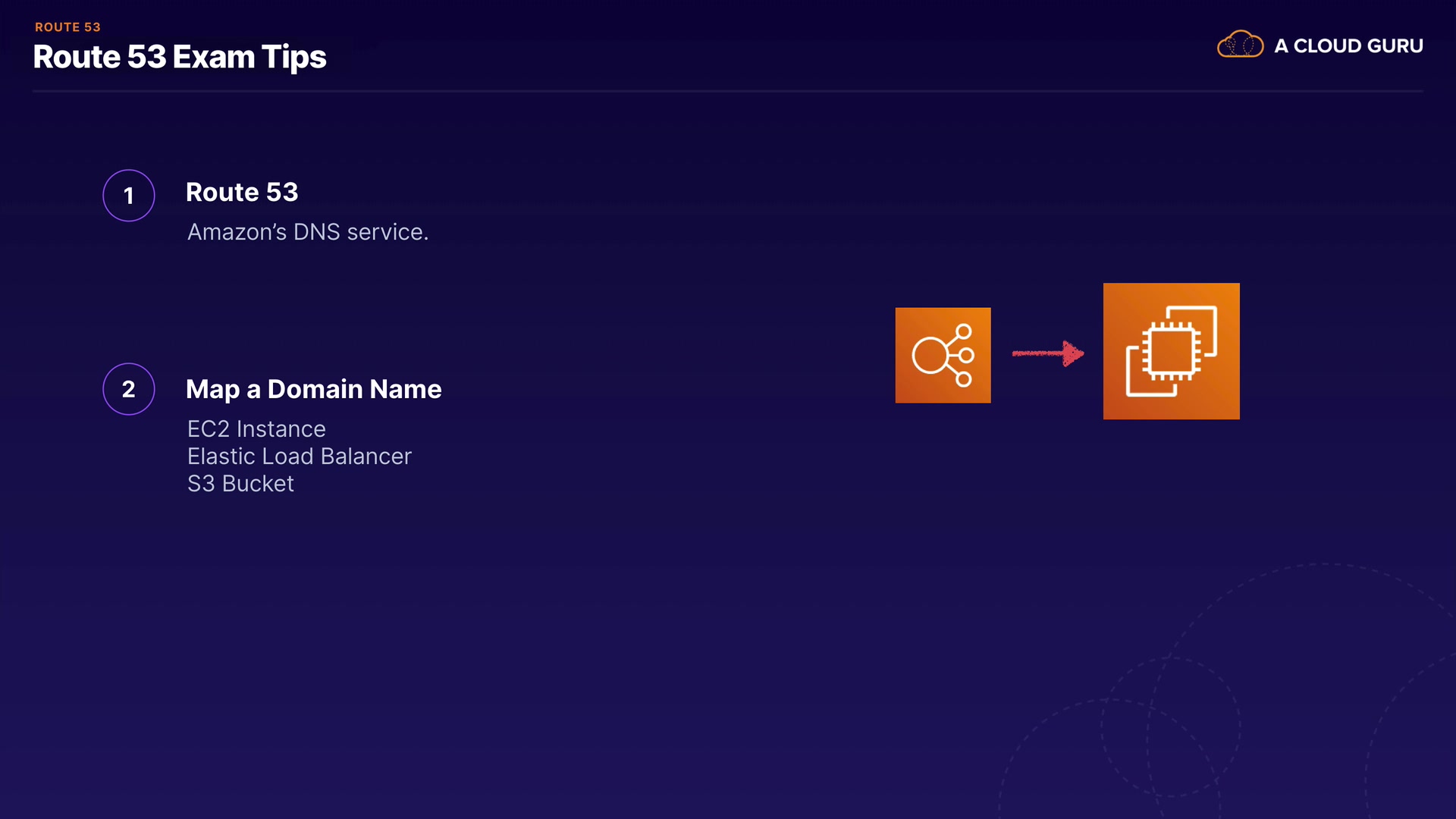Click the horizontal divider under the title
This screenshot has height=819, width=1456.
[727, 91]
